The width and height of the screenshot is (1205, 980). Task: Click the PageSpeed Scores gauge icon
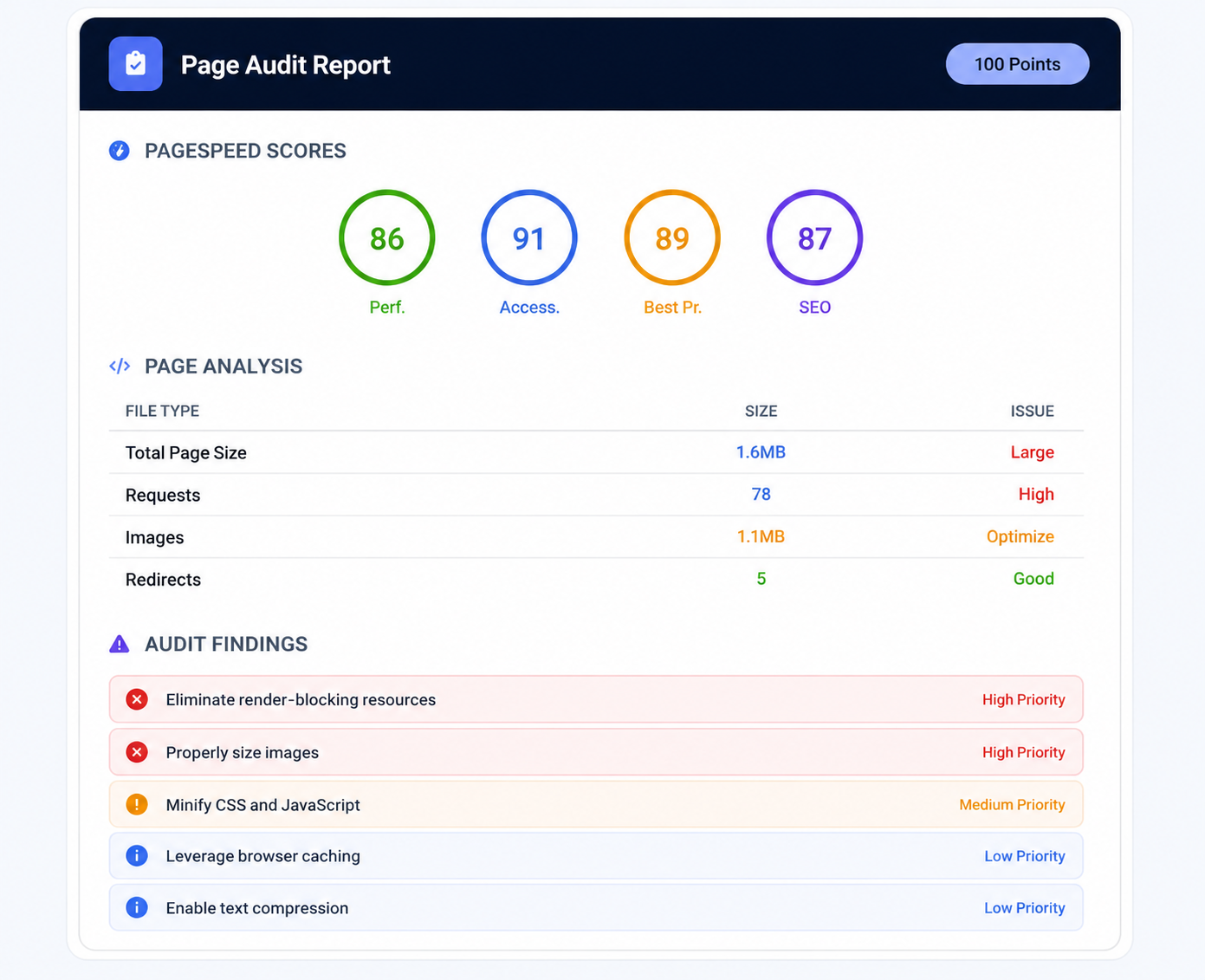[120, 151]
